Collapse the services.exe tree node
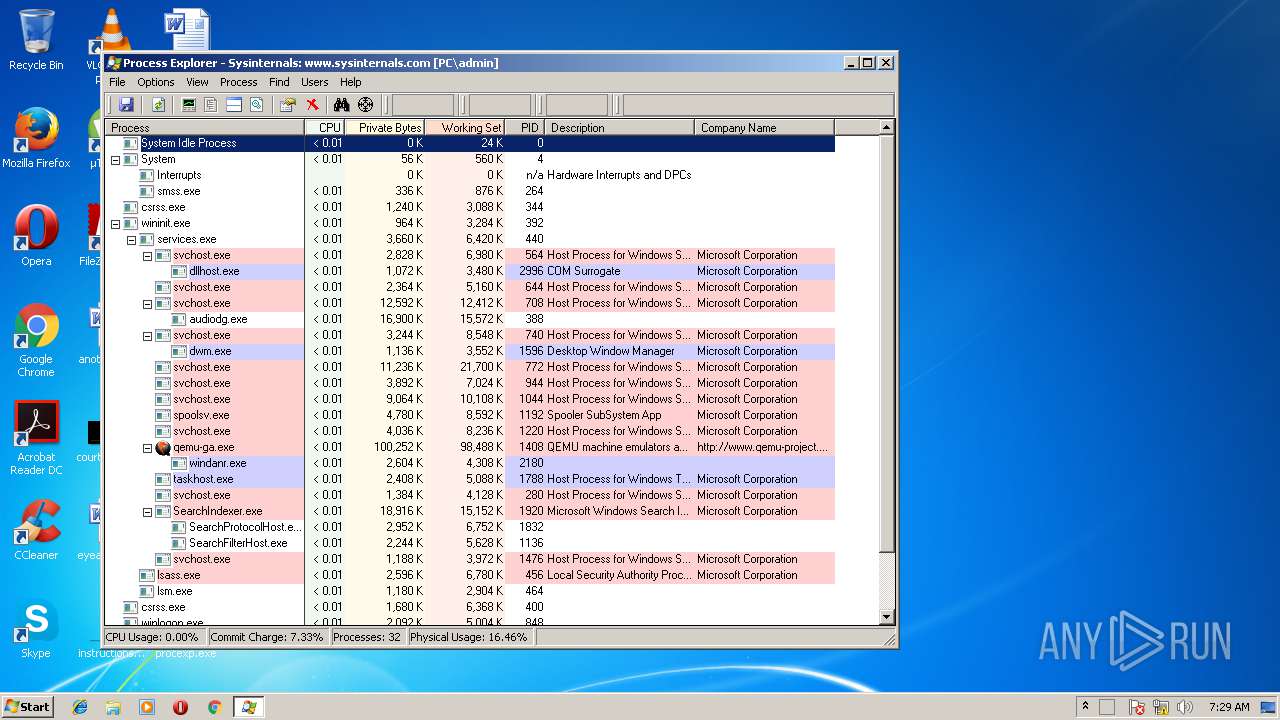The height and width of the screenshot is (720, 1280). pos(131,239)
